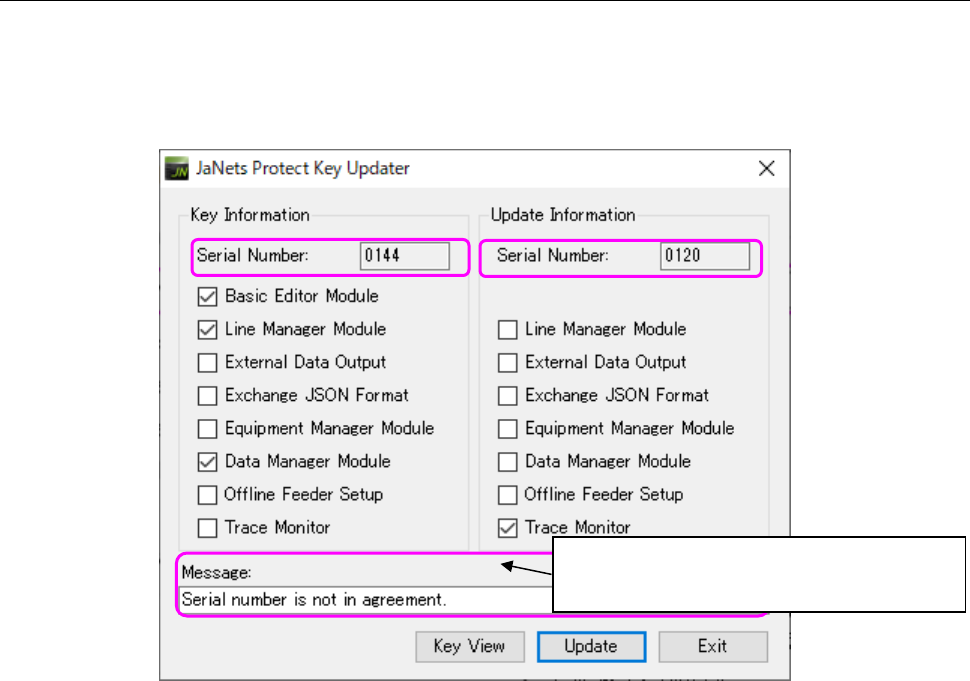Check Key Information Offline Feeder Setup
The height and width of the screenshot is (681, 970).
(208, 494)
